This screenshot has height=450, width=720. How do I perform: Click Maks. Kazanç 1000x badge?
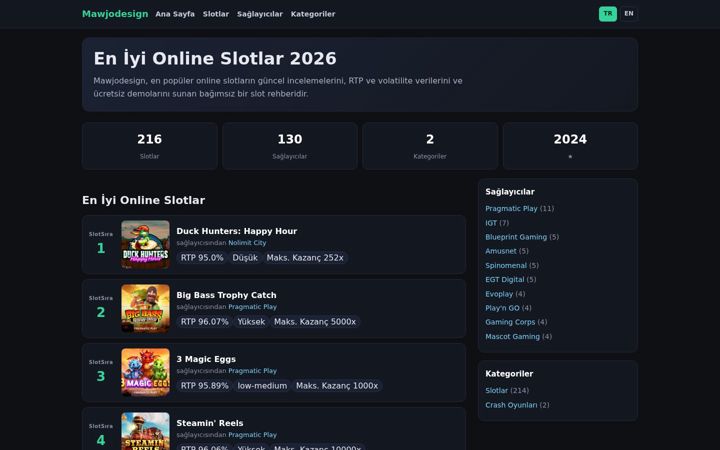point(337,386)
